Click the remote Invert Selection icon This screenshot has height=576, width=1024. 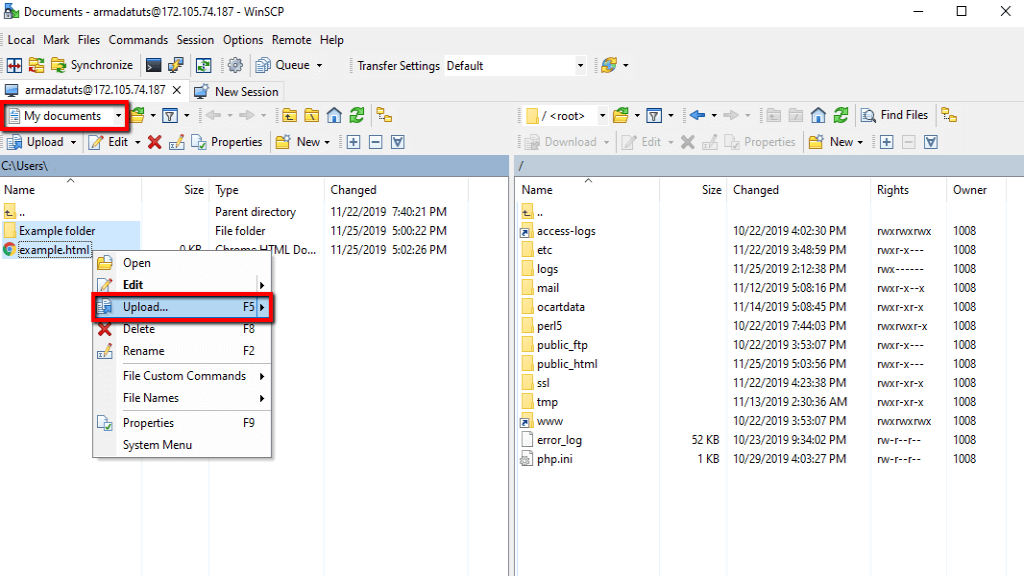[931, 142]
